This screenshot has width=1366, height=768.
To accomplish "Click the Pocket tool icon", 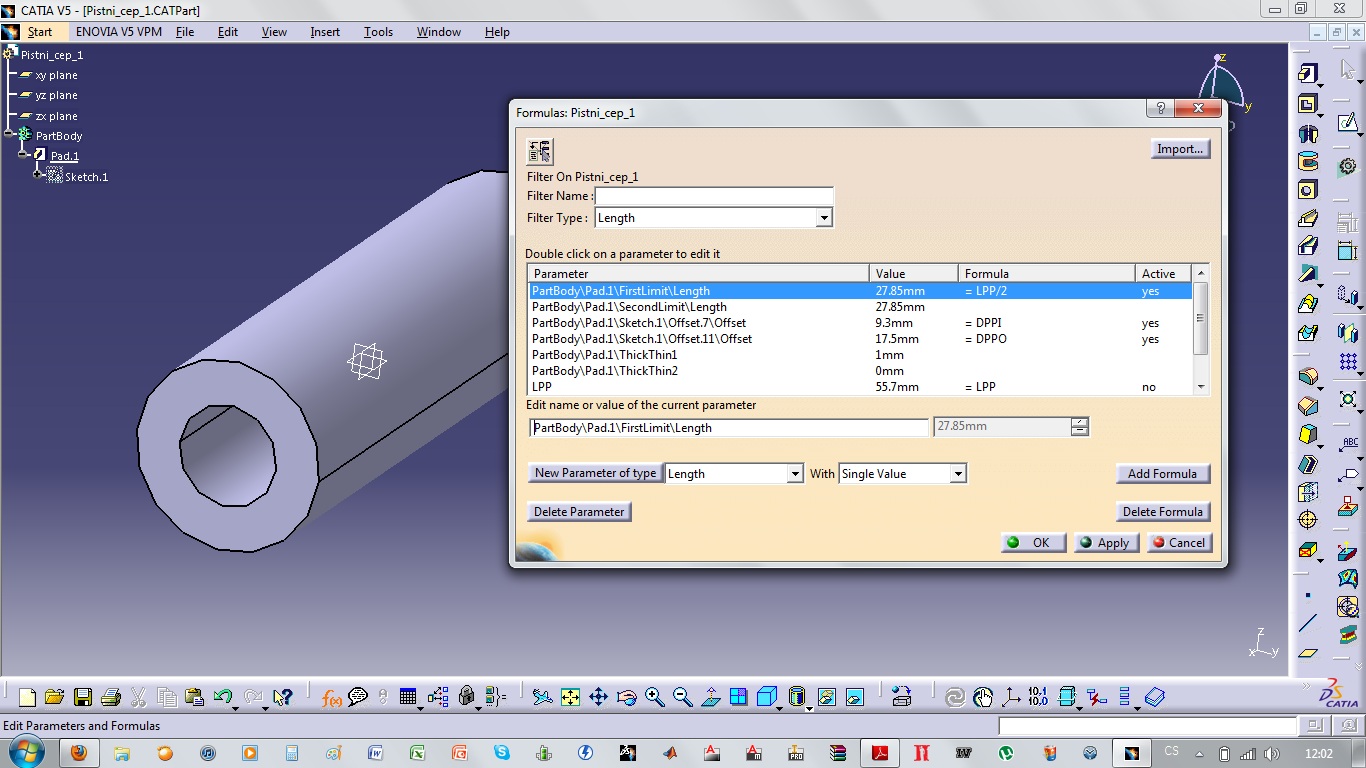I will pos(1308,104).
